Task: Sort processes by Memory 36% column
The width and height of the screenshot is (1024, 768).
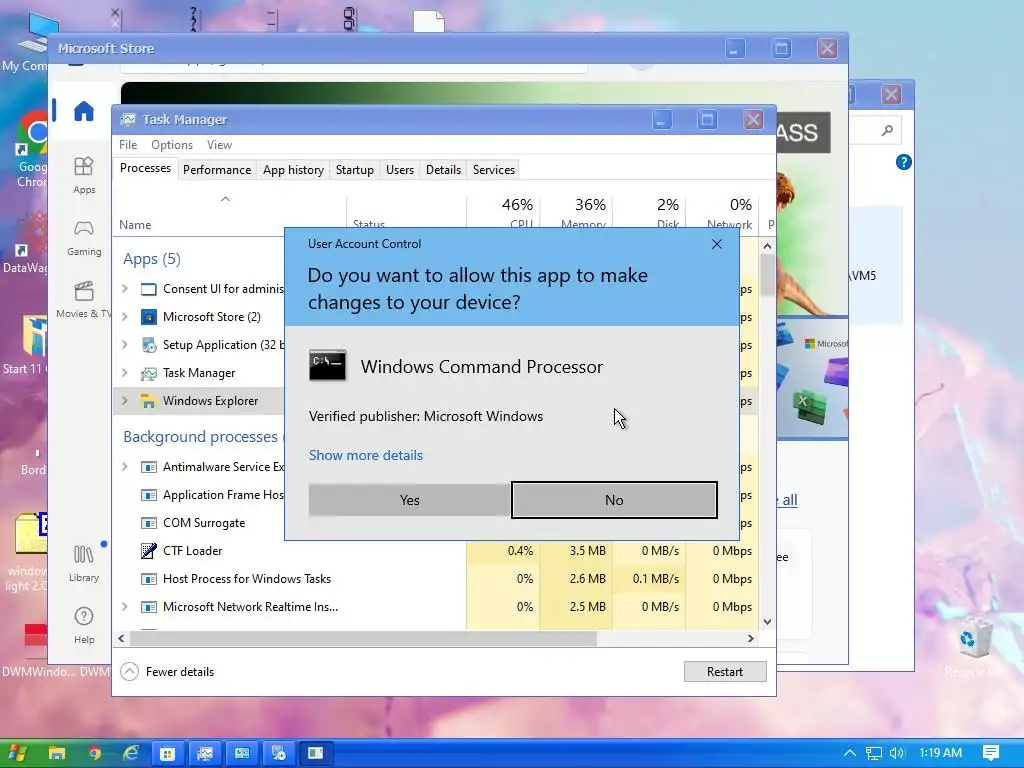Action: (x=576, y=212)
